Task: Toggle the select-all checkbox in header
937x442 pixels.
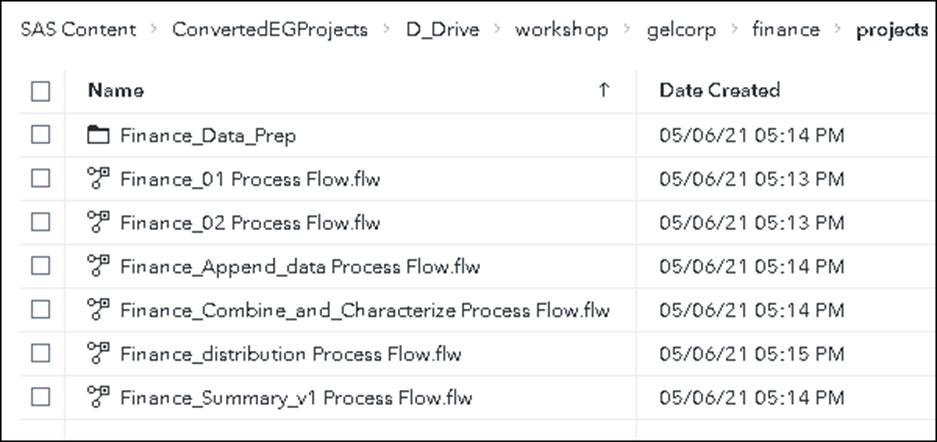Action: (41, 91)
